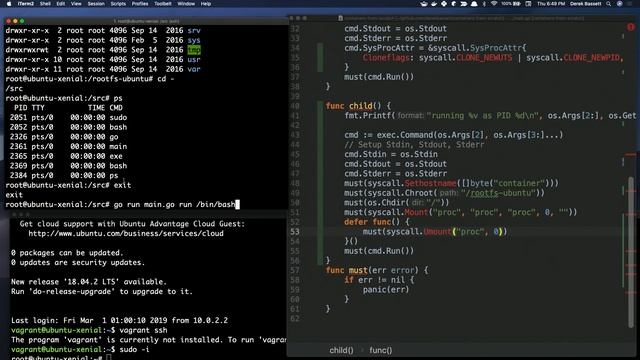
Task: Click the clock showing Thu 6:49 PM
Action: 551,4
